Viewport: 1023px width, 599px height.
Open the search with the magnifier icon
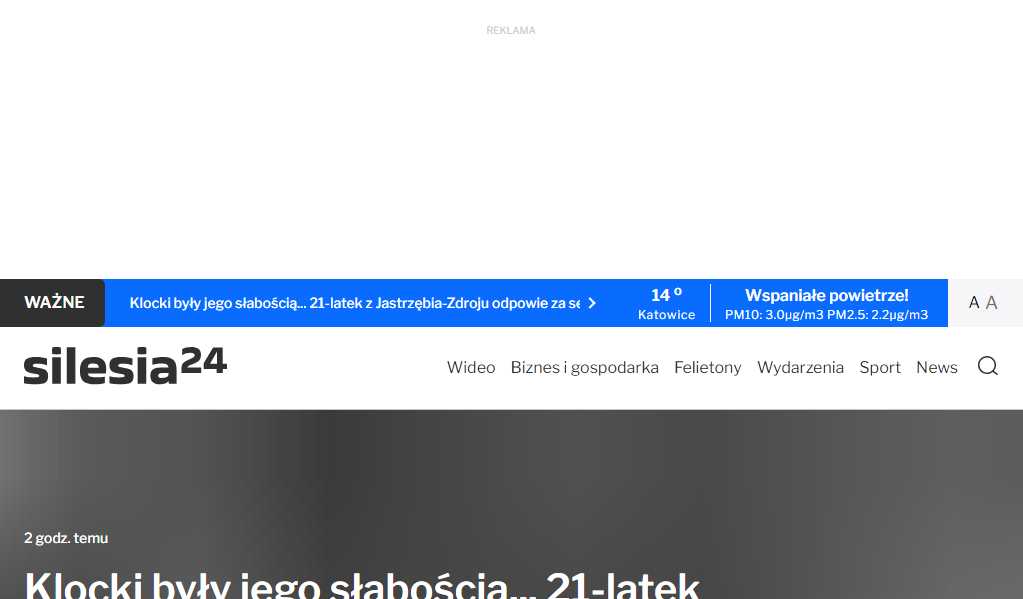(x=988, y=366)
